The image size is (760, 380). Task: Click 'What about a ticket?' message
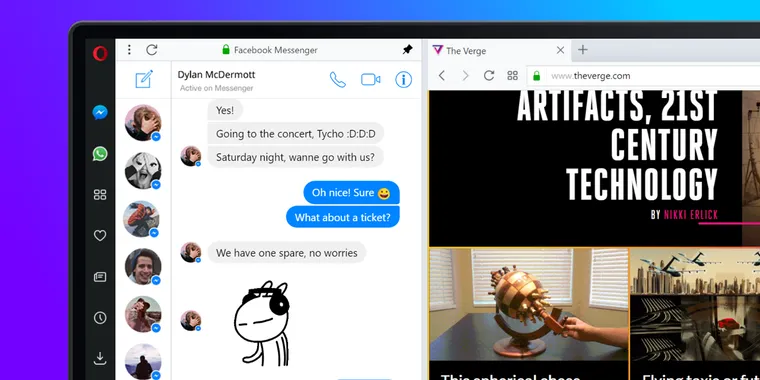click(343, 217)
